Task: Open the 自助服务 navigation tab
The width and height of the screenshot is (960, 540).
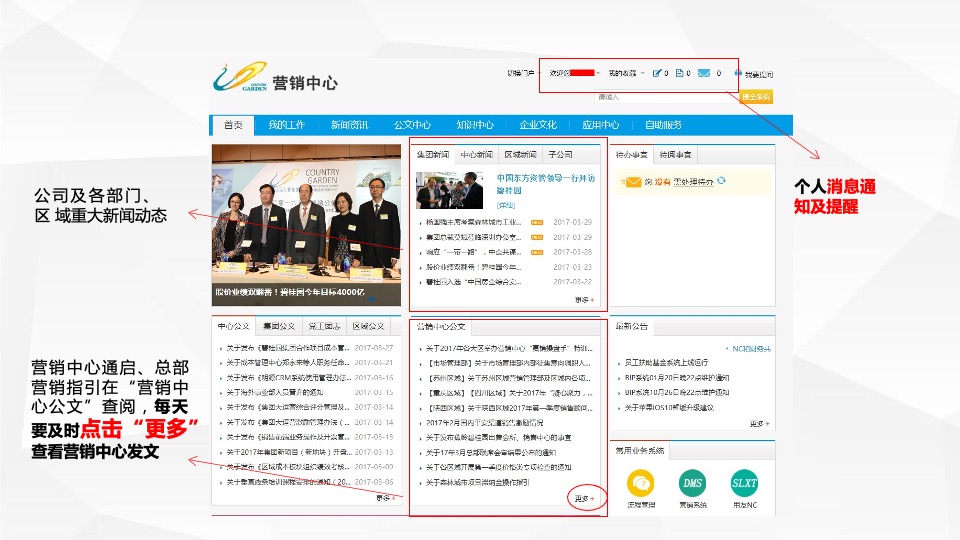Action: 664,125
